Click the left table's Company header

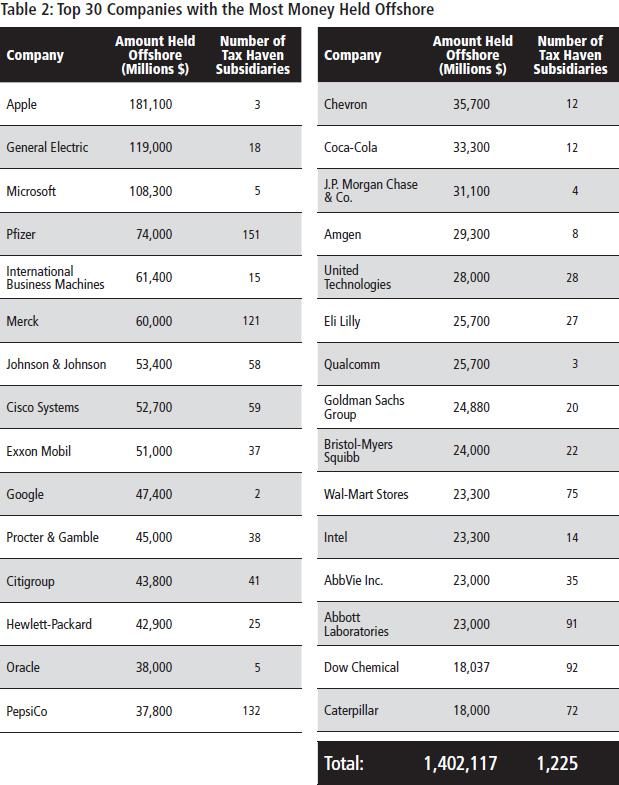[35, 55]
